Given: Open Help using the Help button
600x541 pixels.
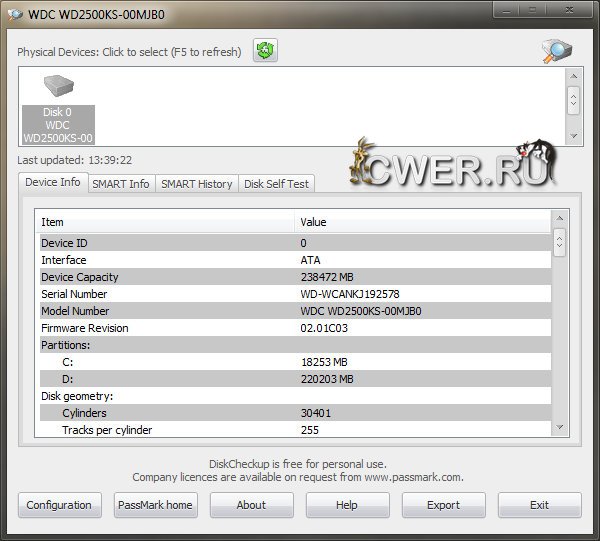Looking at the screenshot, I should point(347,505).
